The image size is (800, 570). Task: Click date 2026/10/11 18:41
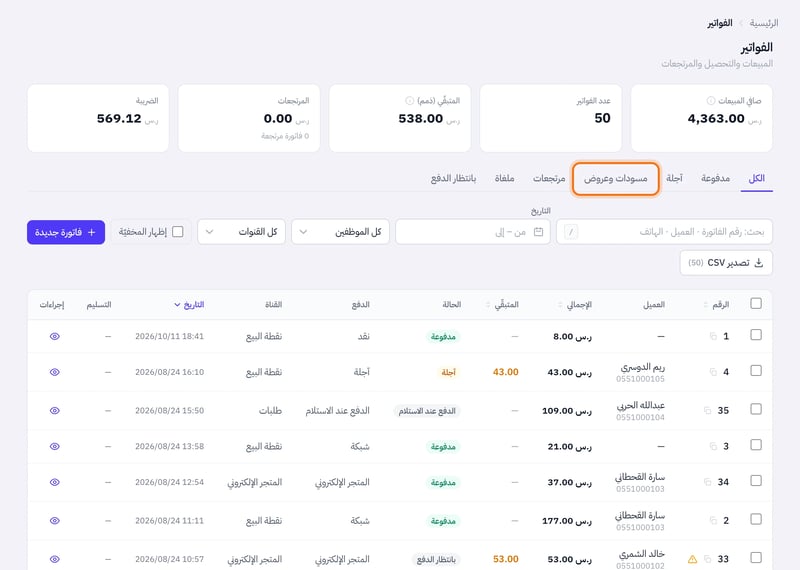pyautogui.click(x=169, y=336)
